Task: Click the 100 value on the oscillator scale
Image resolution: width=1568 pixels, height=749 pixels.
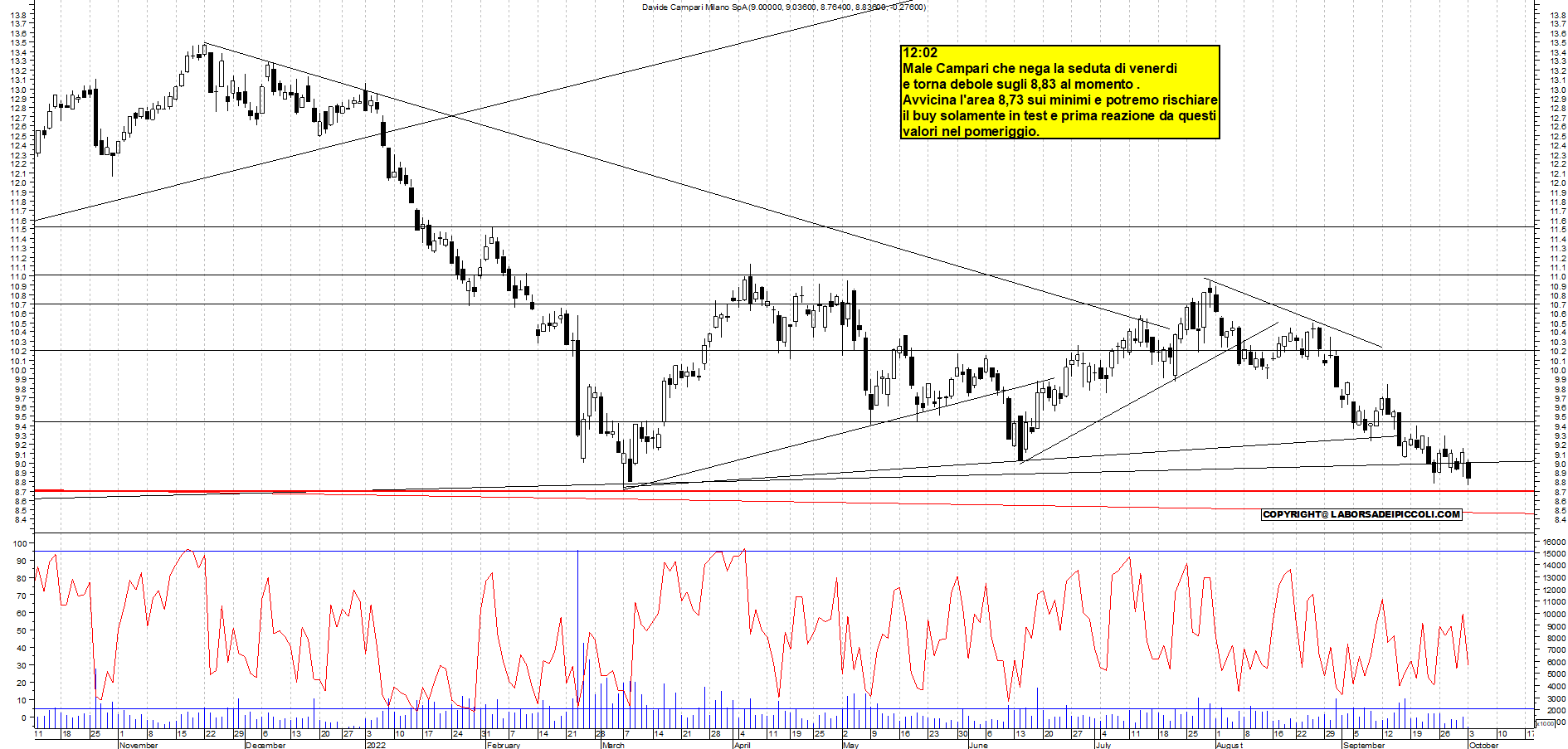Action: [22, 543]
